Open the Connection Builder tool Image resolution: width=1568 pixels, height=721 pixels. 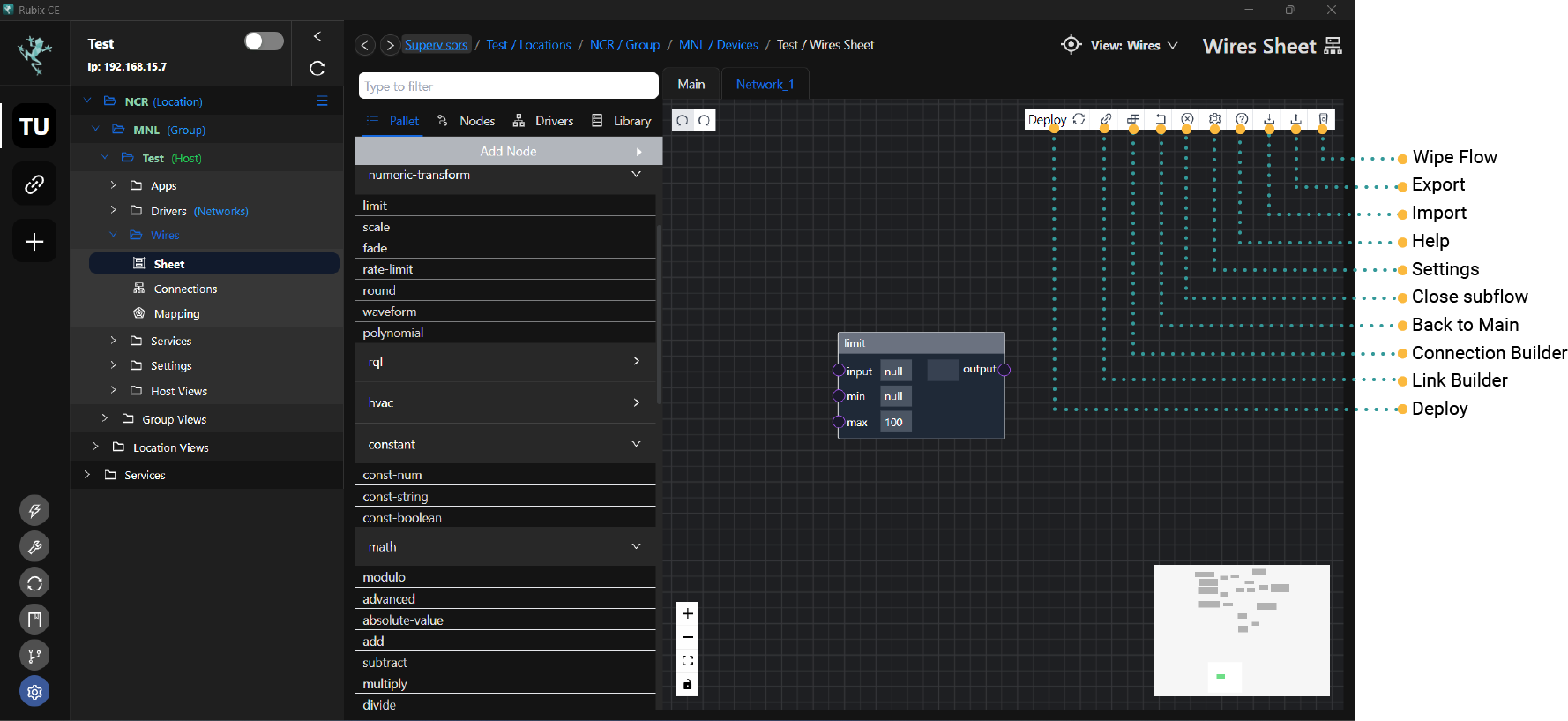1133,119
